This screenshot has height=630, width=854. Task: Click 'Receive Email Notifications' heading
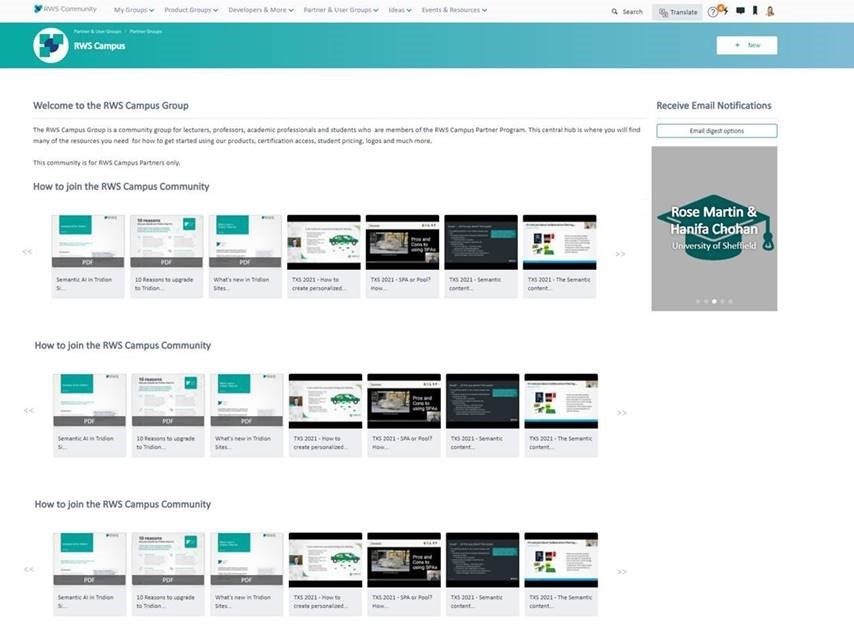click(713, 106)
